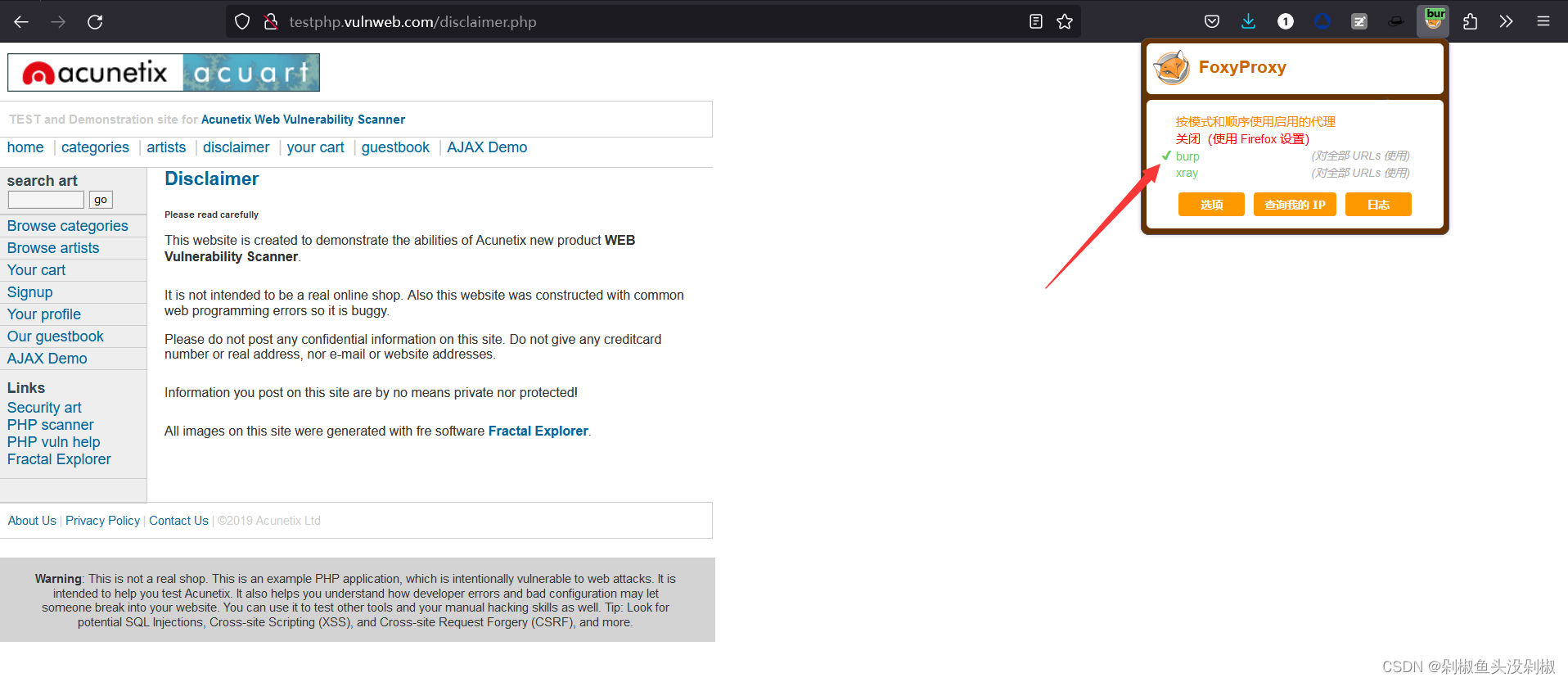Click the Disclaimer page heading
The height and width of the screenshot is (682, 1568).
(x=211, y=179)
